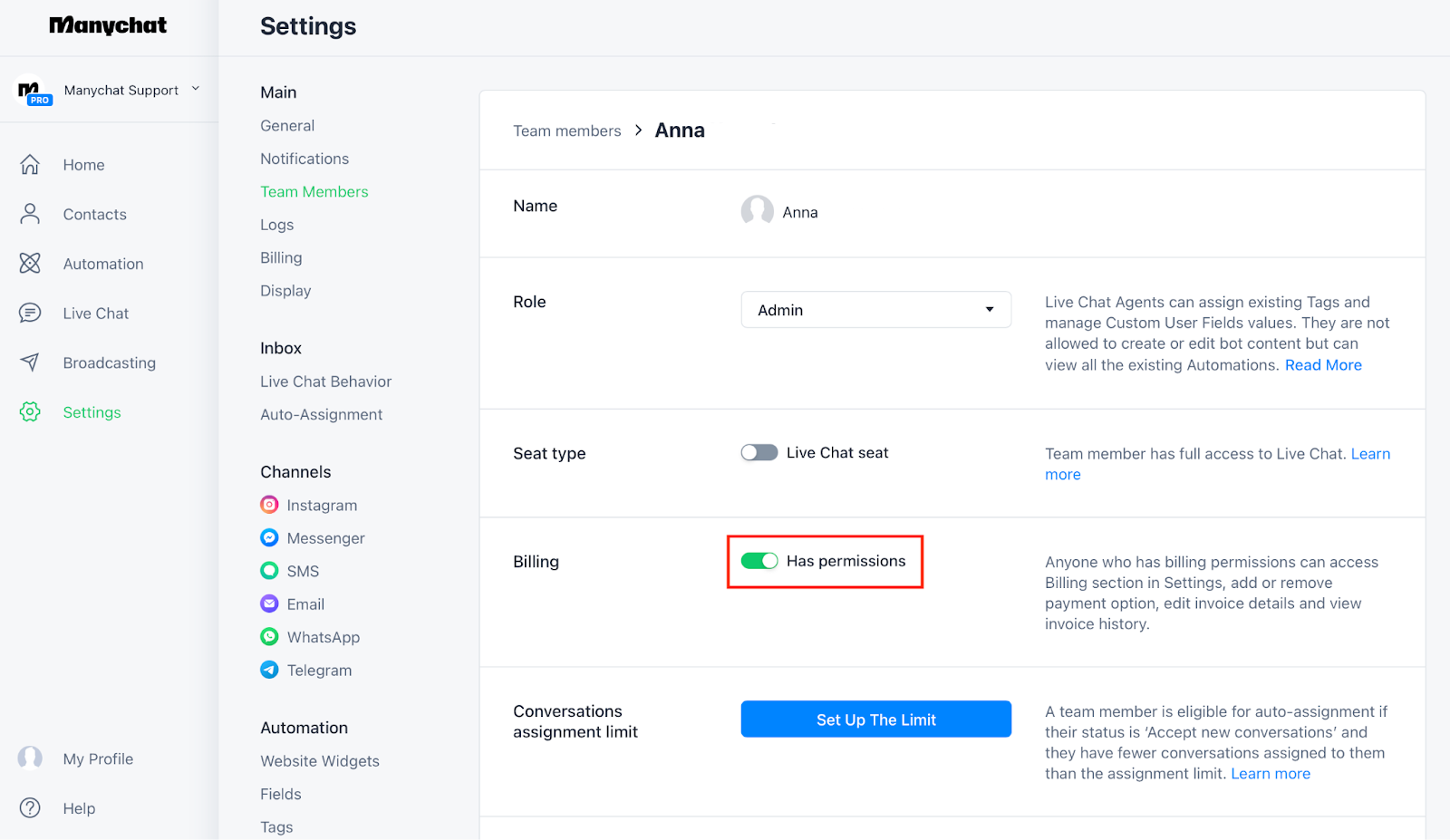This screenshot has width=1450, height=840.
Task: Open Team Members settings section
Action: pos(314,191)
